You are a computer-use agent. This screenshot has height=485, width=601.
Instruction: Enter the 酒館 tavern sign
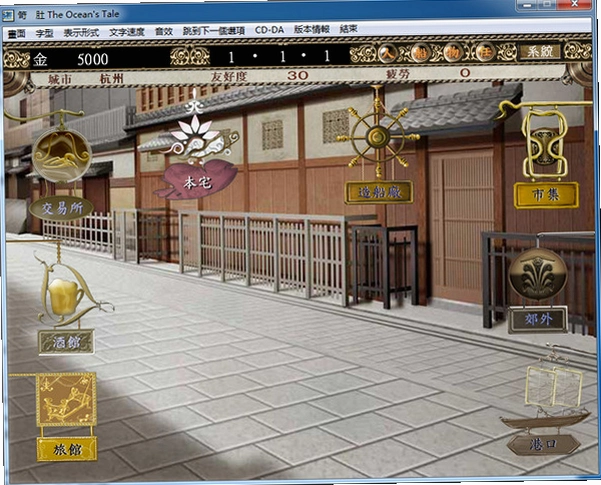coord(67,342)
